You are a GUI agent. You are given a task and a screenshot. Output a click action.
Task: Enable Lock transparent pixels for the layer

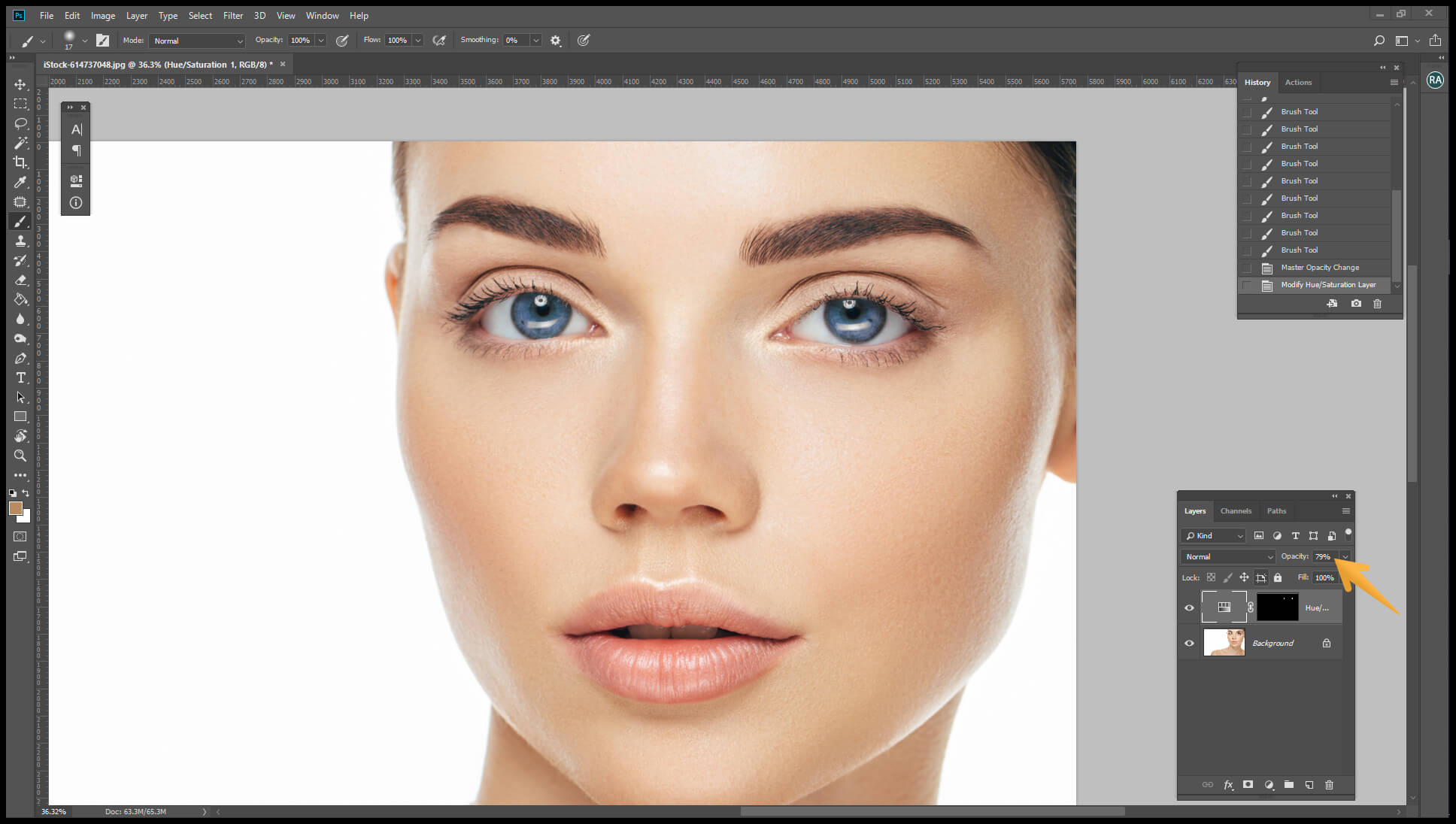[1211, 577]
